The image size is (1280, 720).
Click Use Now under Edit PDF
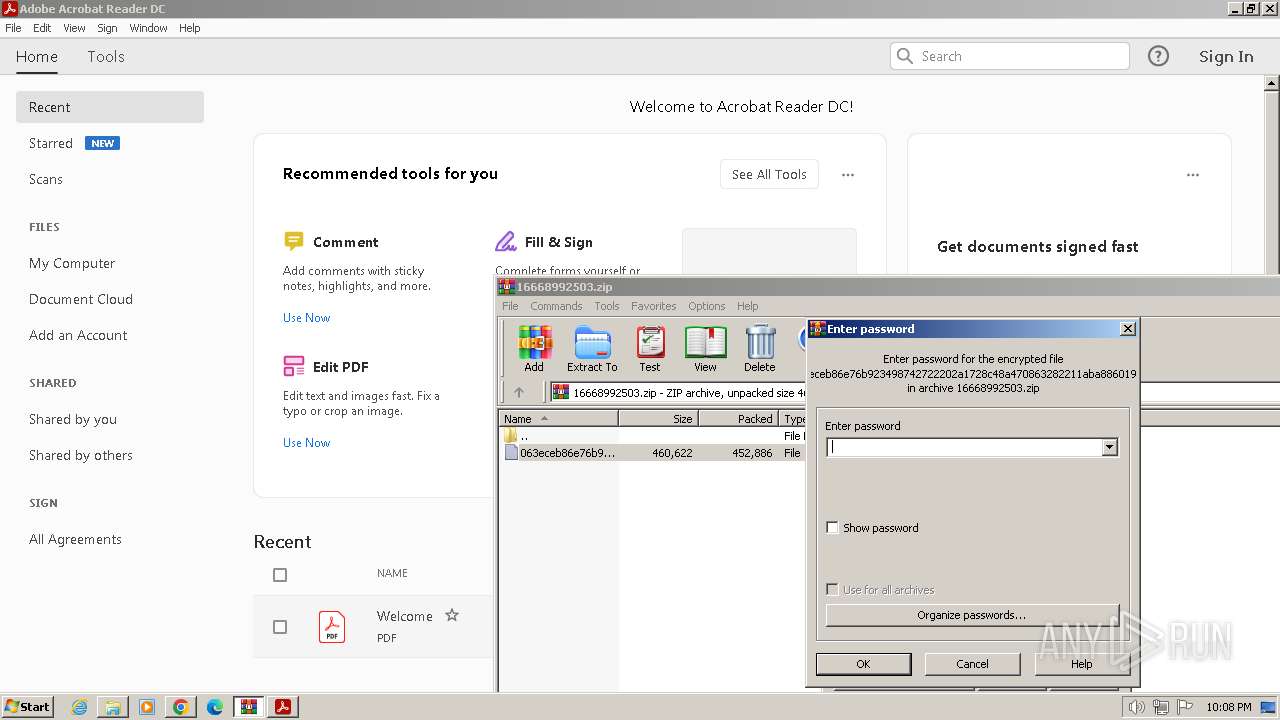point(306,443)
